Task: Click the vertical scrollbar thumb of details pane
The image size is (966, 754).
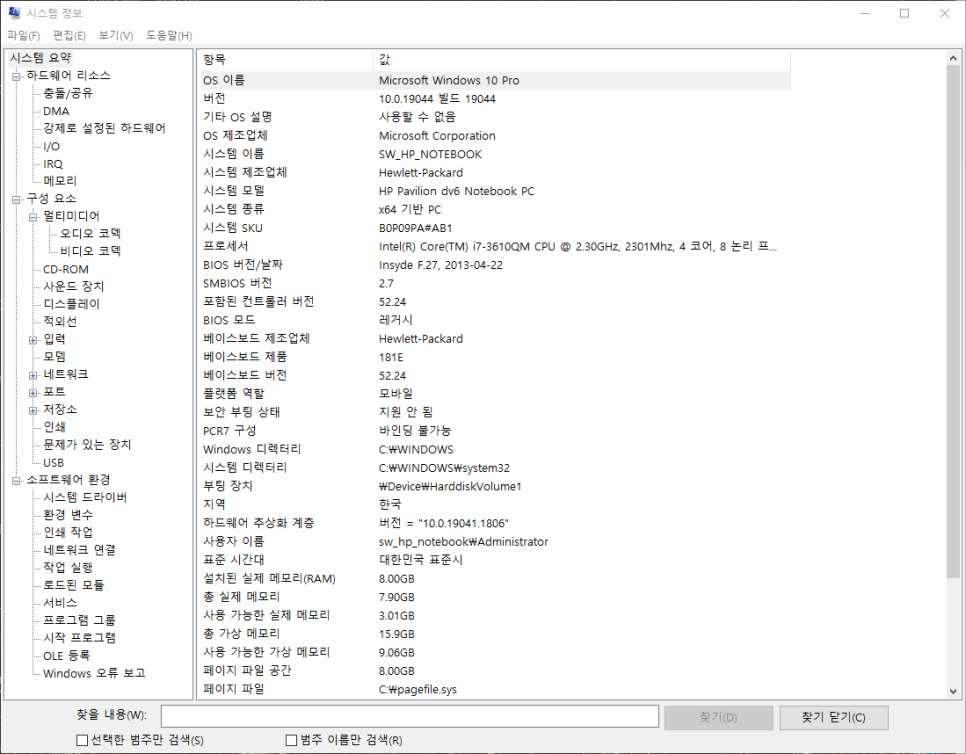Action: point(953,322)
